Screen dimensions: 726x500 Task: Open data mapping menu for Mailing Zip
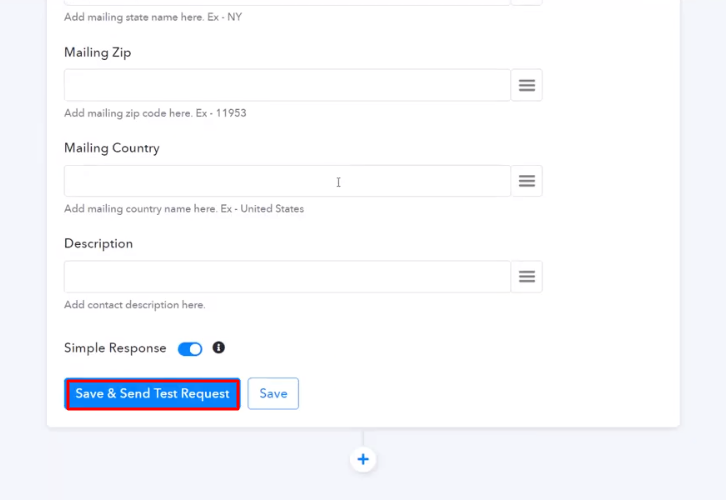[526, 85]
